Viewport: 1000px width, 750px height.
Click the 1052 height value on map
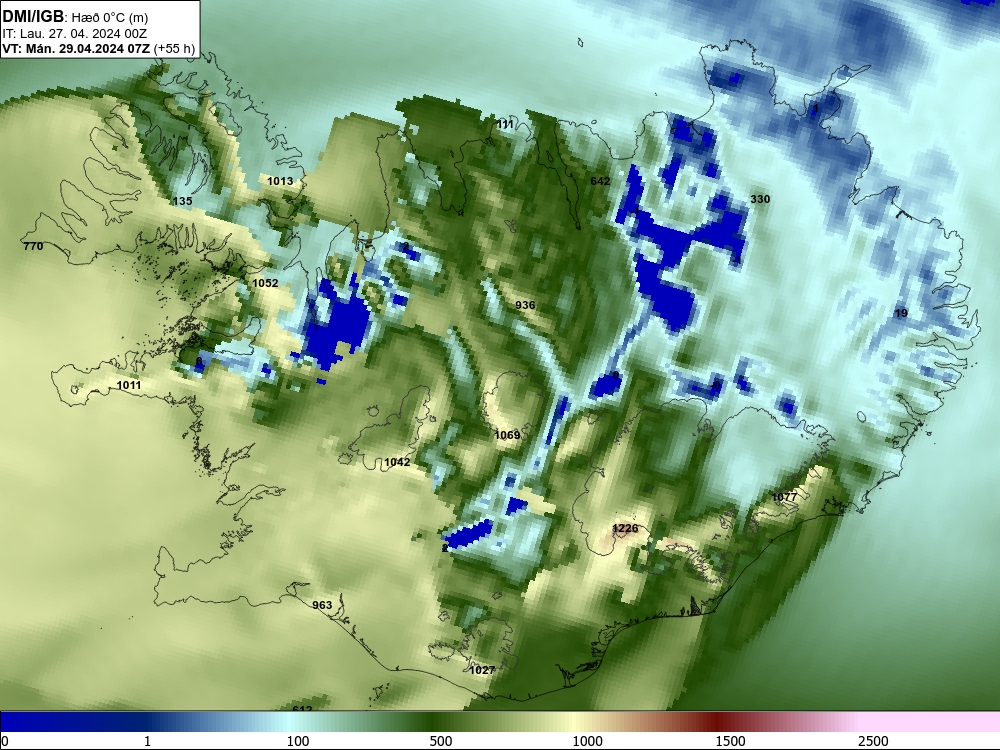coord(265,283)
